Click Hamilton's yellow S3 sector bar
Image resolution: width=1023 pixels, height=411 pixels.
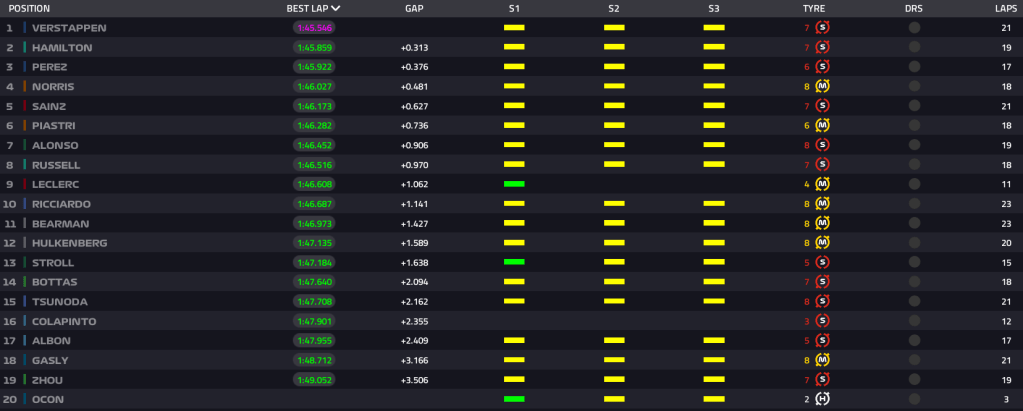714,47
